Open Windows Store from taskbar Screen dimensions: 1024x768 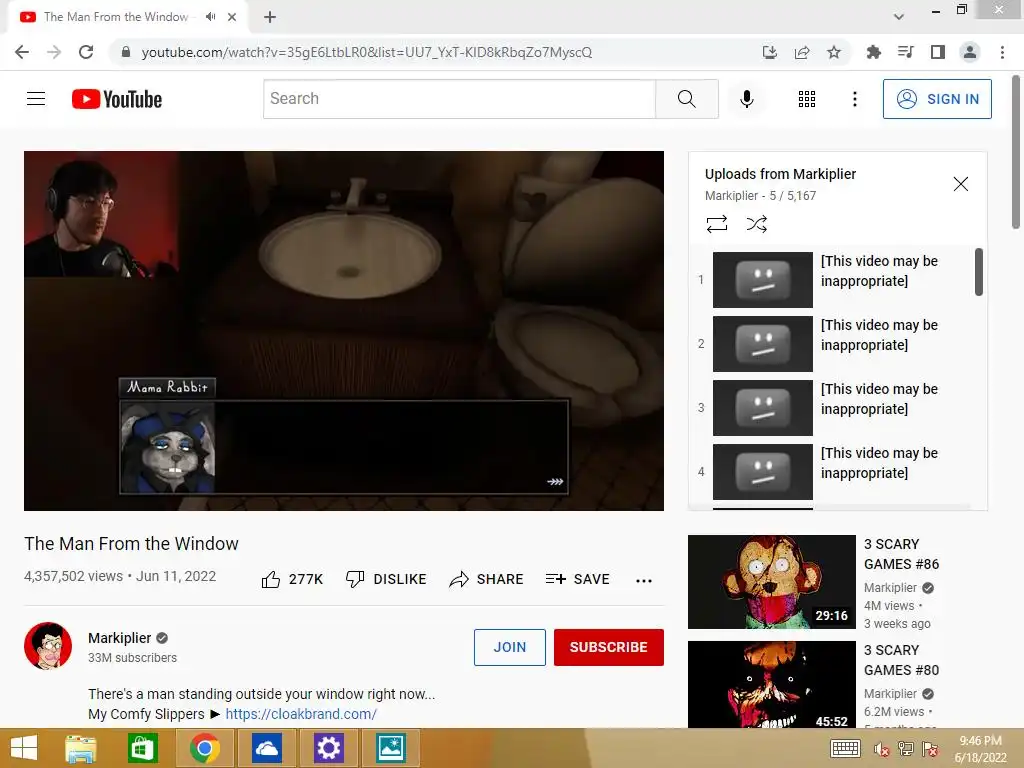[x=142, y=748]
